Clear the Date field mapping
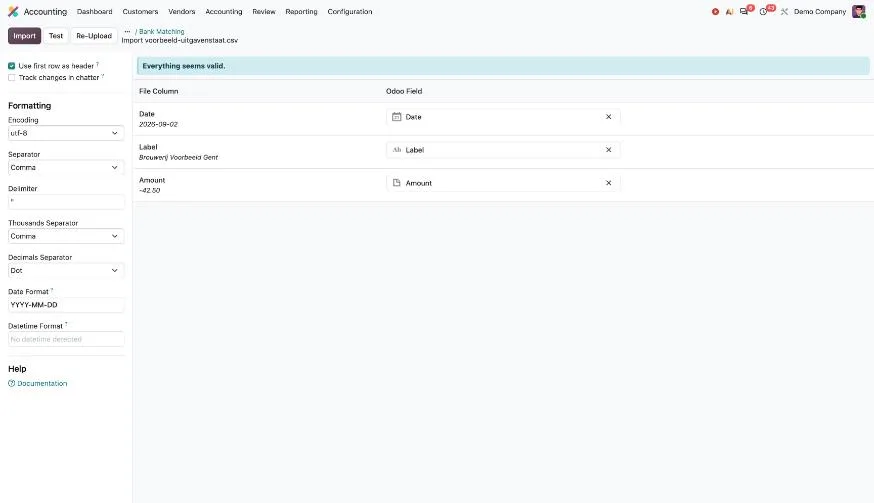Viewport: 874px width, 503px height. tap(608, 117)
